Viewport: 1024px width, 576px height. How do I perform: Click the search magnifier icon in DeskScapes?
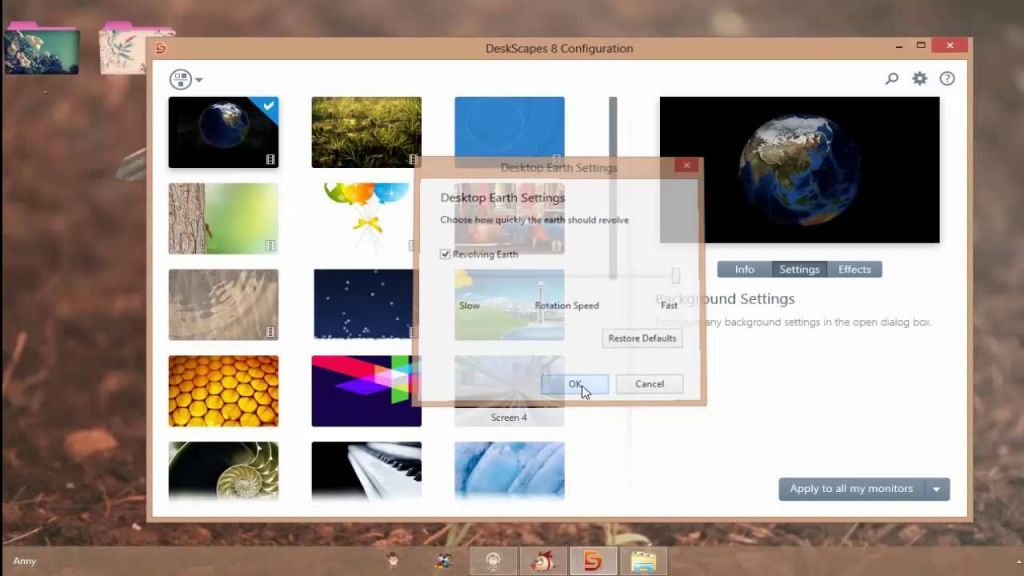[x=891, y=78]
